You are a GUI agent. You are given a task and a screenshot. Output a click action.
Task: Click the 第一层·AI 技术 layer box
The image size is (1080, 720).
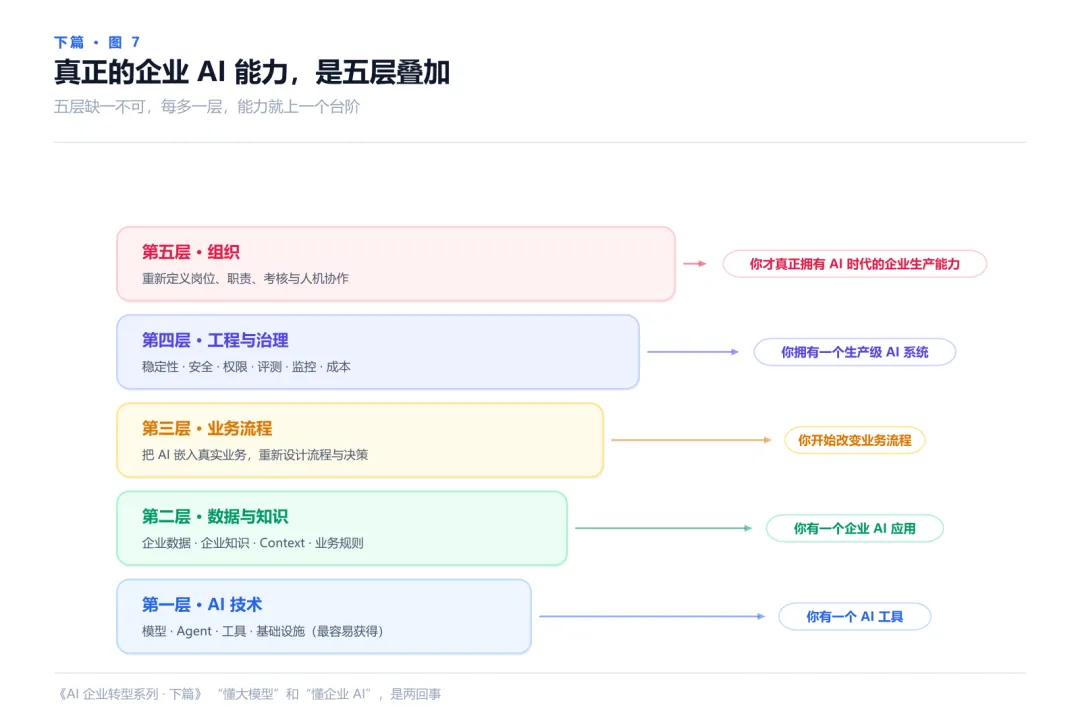click(324, 617)
